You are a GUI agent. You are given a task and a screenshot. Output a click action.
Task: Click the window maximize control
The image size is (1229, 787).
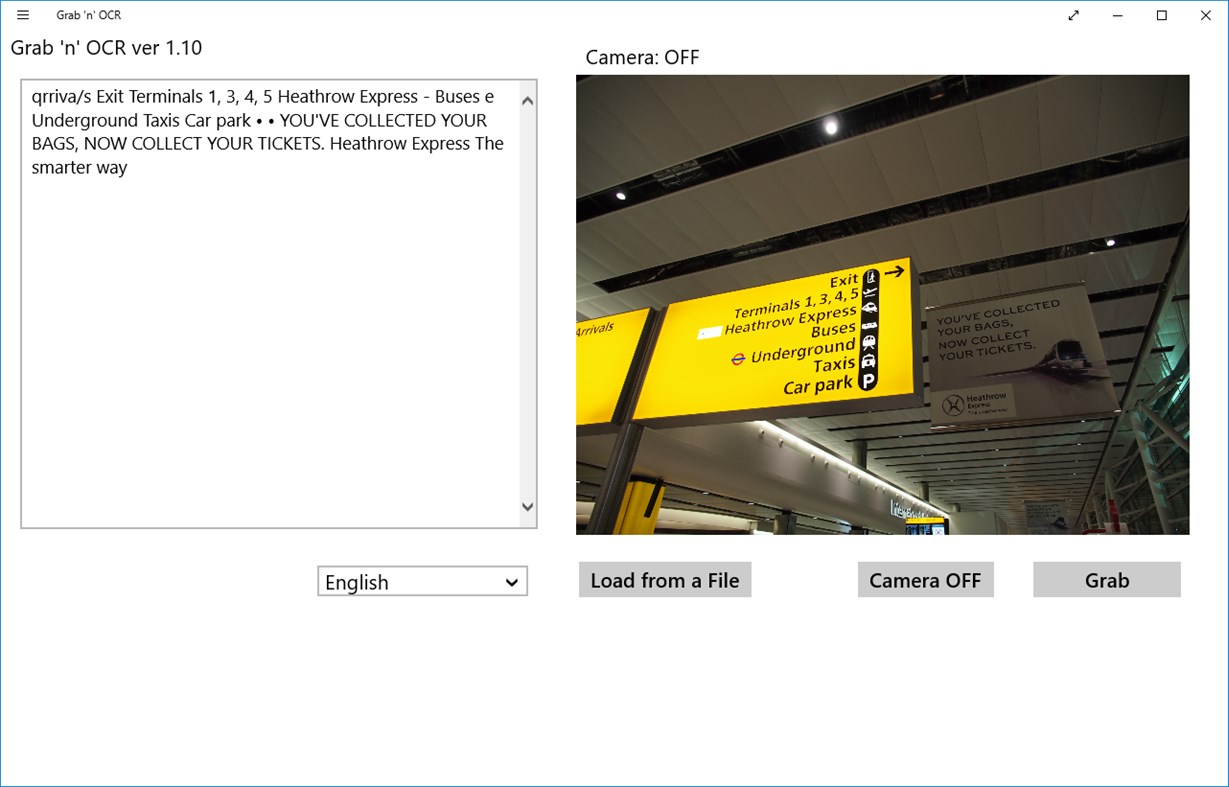[1160, 15]
